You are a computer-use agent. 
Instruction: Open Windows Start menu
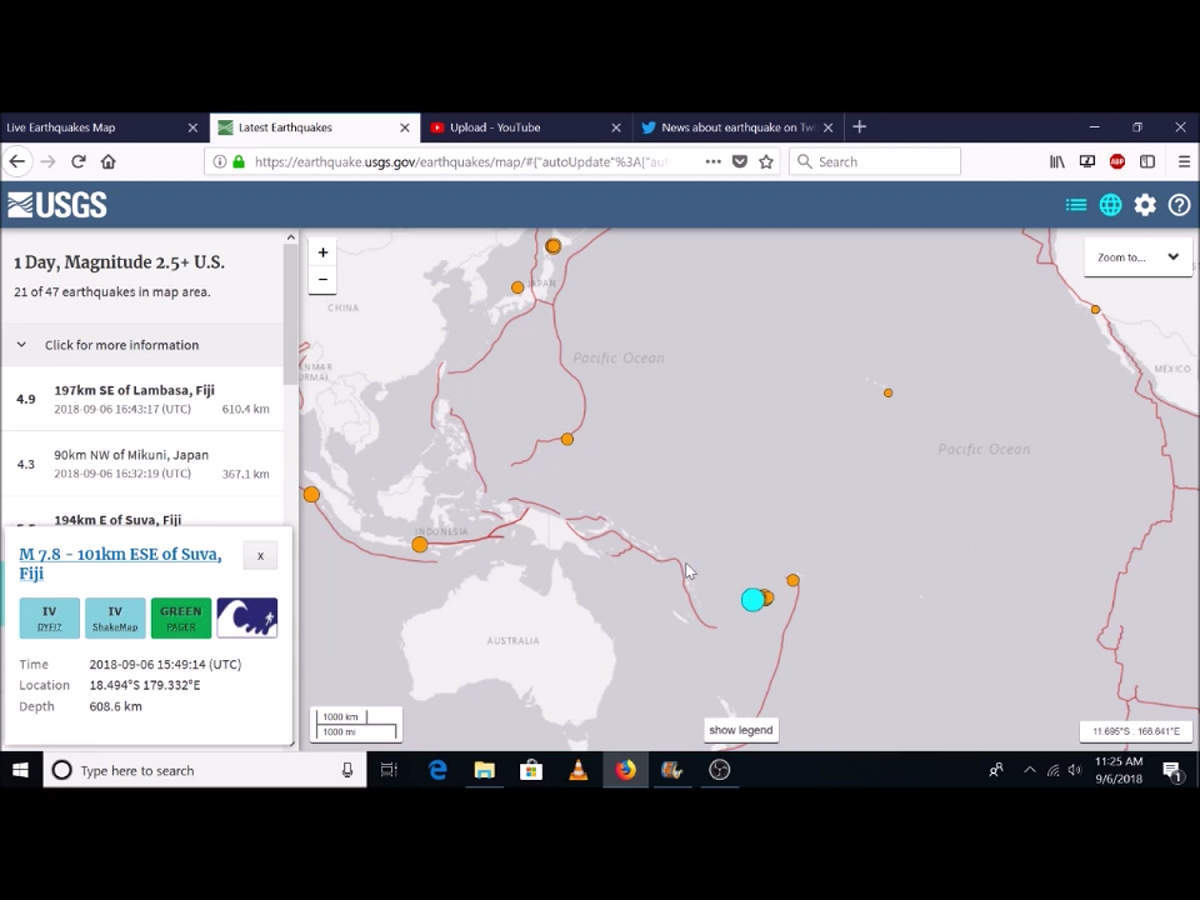coord(20,770)
